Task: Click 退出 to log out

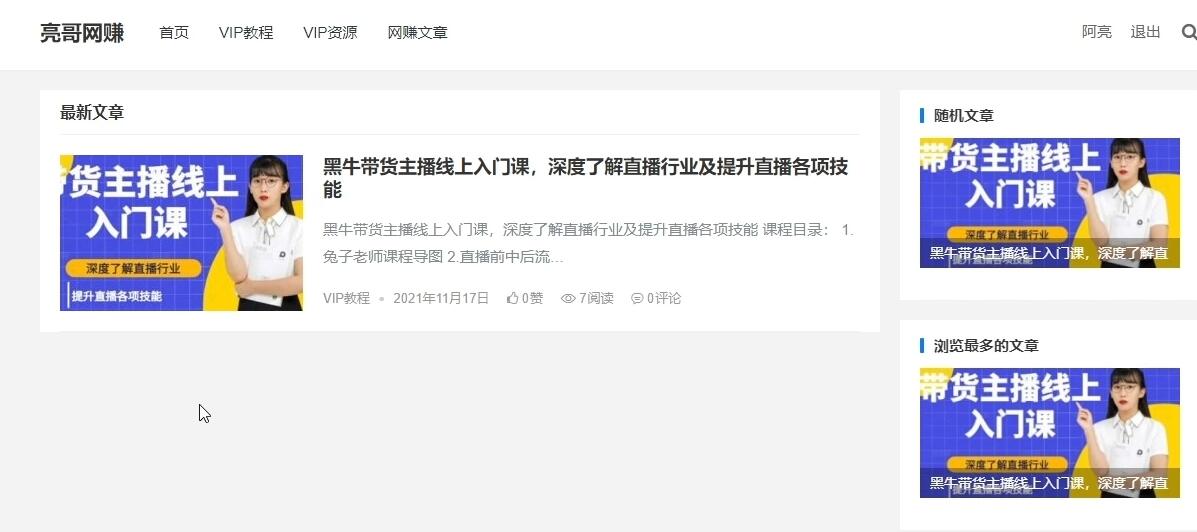Action: point(1145,32)
